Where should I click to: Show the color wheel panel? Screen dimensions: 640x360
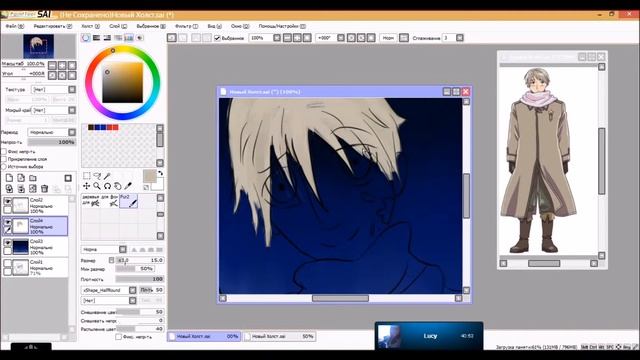tap(86, 38)
